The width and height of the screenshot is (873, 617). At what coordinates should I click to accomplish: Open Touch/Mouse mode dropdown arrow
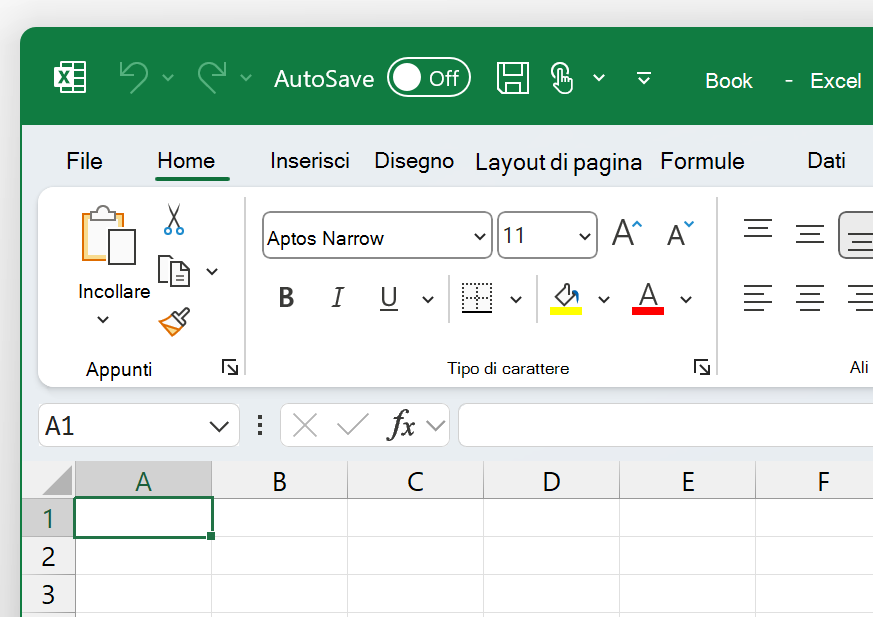pos(599,77)
